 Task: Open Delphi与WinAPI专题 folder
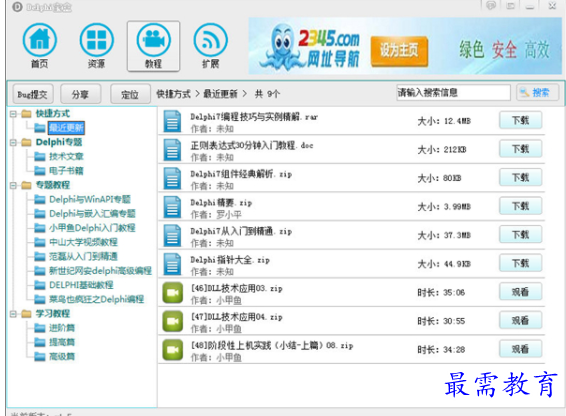pyautogui.click(x=90, y=200)
